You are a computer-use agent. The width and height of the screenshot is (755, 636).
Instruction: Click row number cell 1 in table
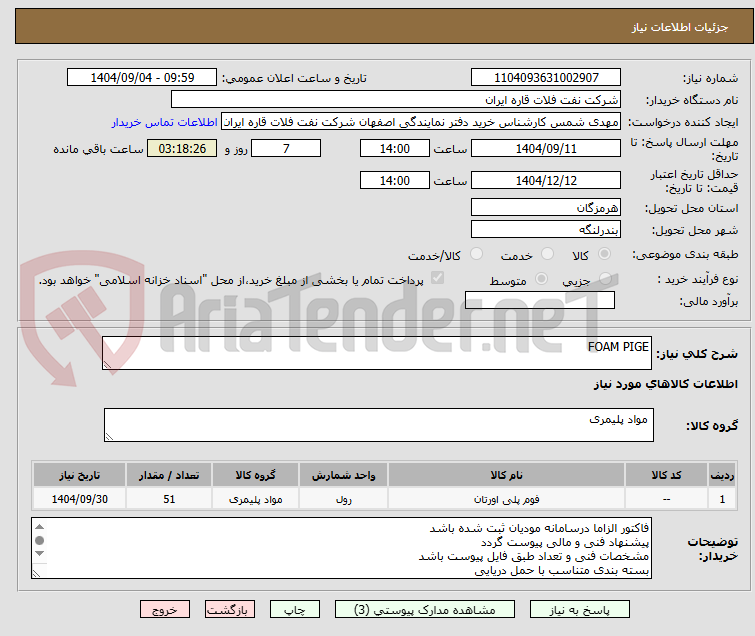[x=722, y=499]
